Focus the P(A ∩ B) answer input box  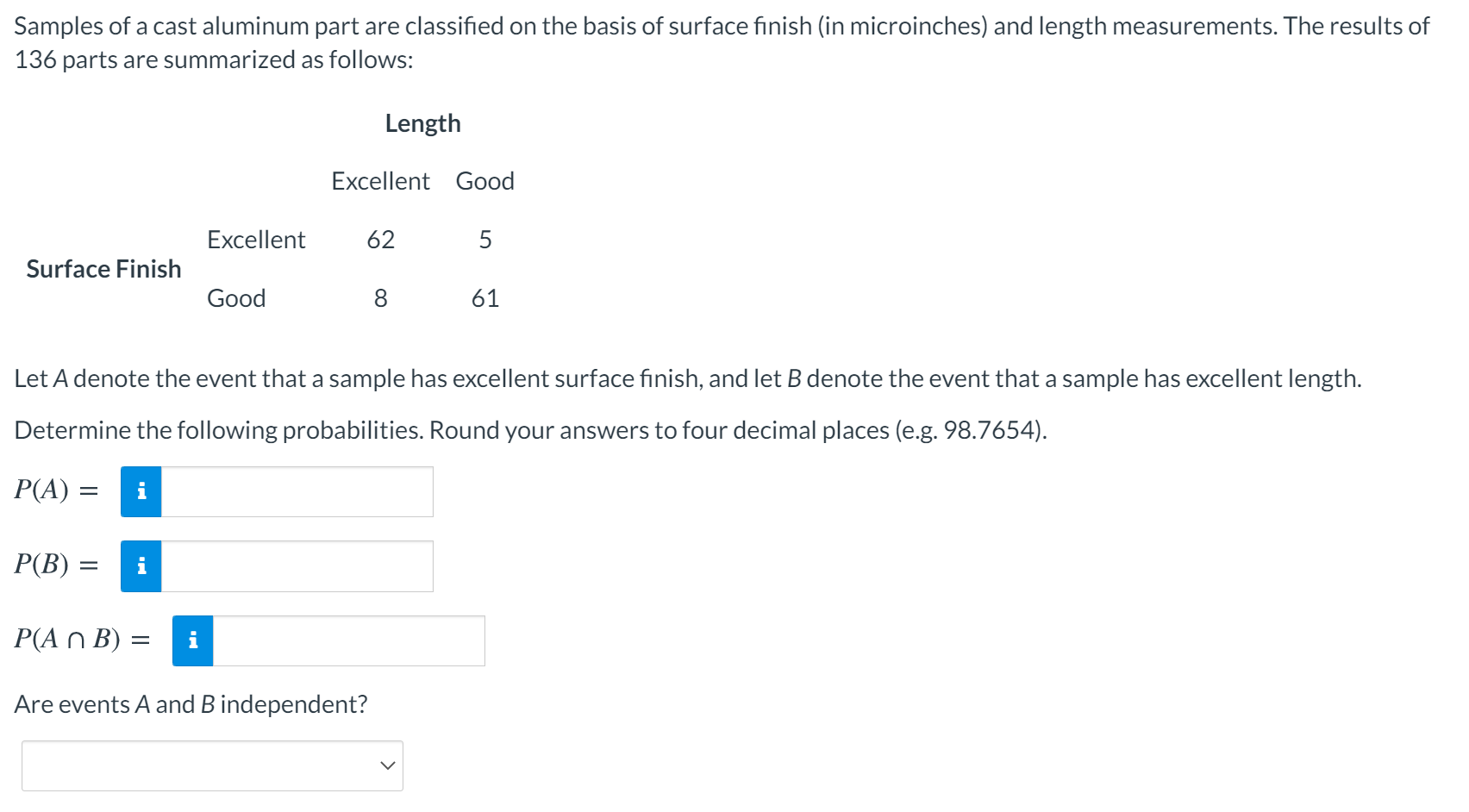click(349, 640)
